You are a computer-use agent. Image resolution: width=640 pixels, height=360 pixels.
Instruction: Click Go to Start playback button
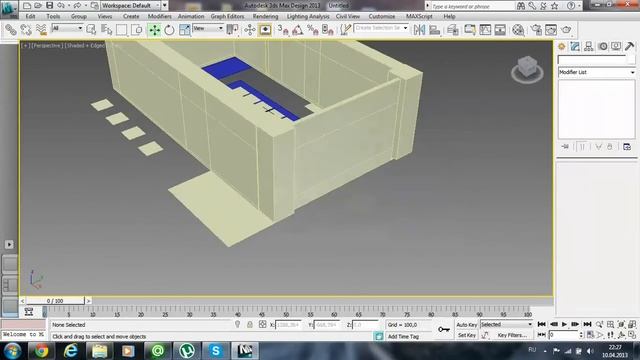pyautogui.click(x=542, y=324)
